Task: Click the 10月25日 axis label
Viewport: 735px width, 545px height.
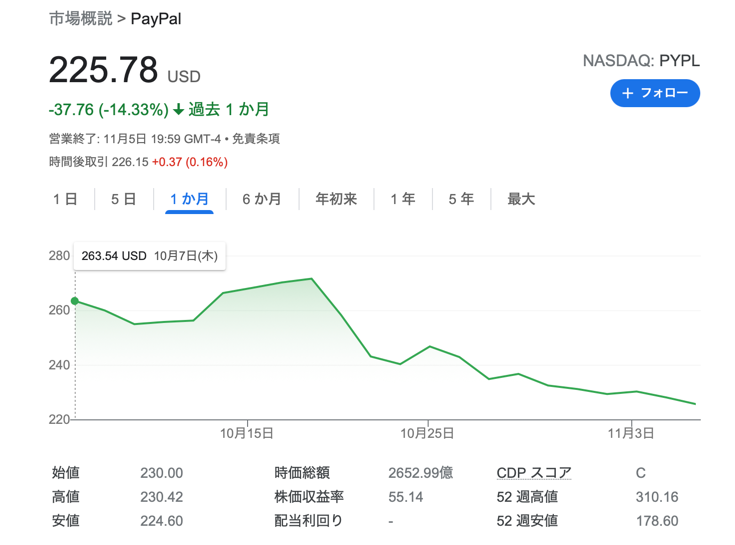Action: click(x=427, y=433)
